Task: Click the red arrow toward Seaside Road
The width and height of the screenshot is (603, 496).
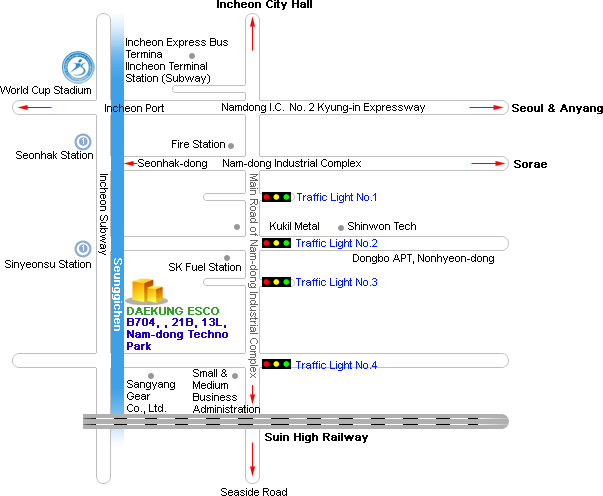Action: click(252, 459)
